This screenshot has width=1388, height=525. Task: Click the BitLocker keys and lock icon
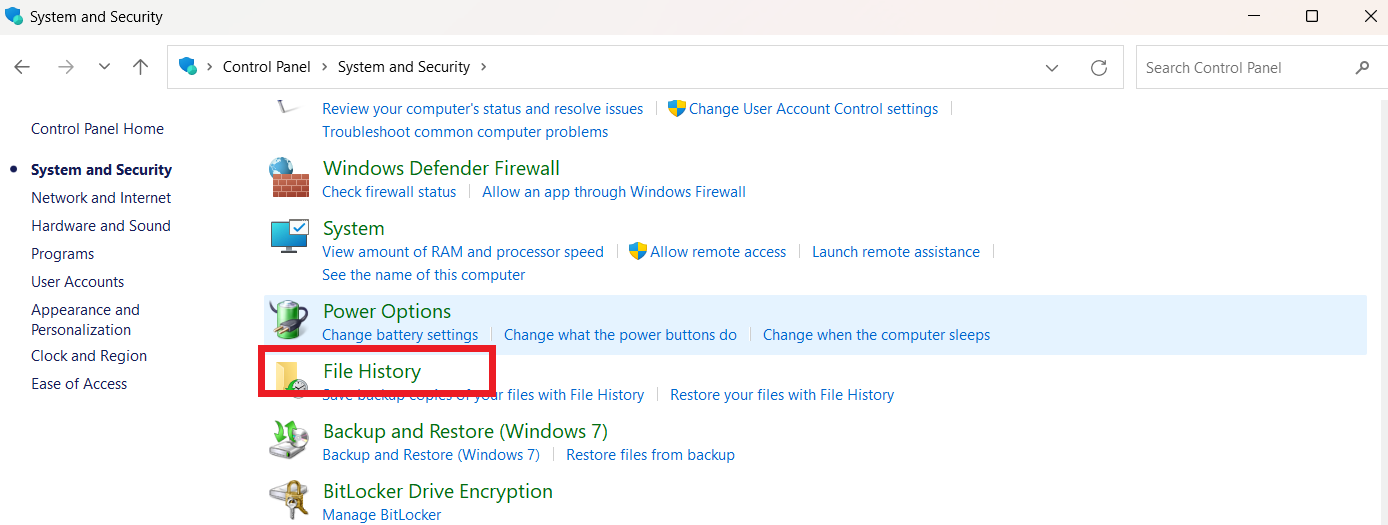(290, 500)
